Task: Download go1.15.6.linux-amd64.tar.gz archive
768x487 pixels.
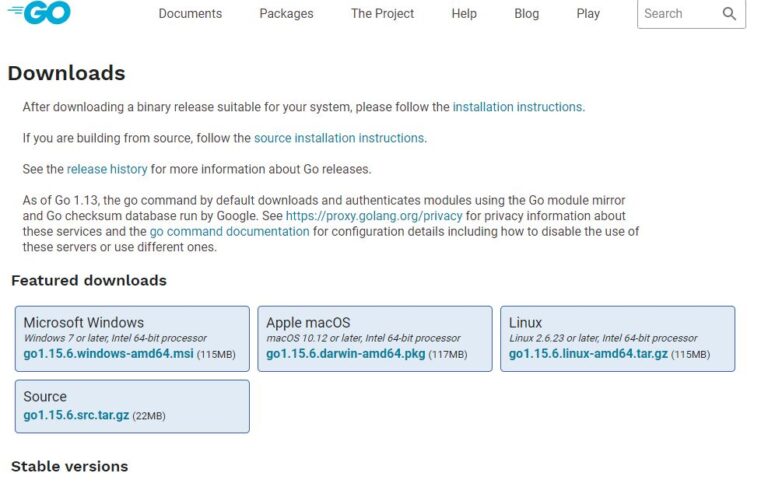Action: 588,354
